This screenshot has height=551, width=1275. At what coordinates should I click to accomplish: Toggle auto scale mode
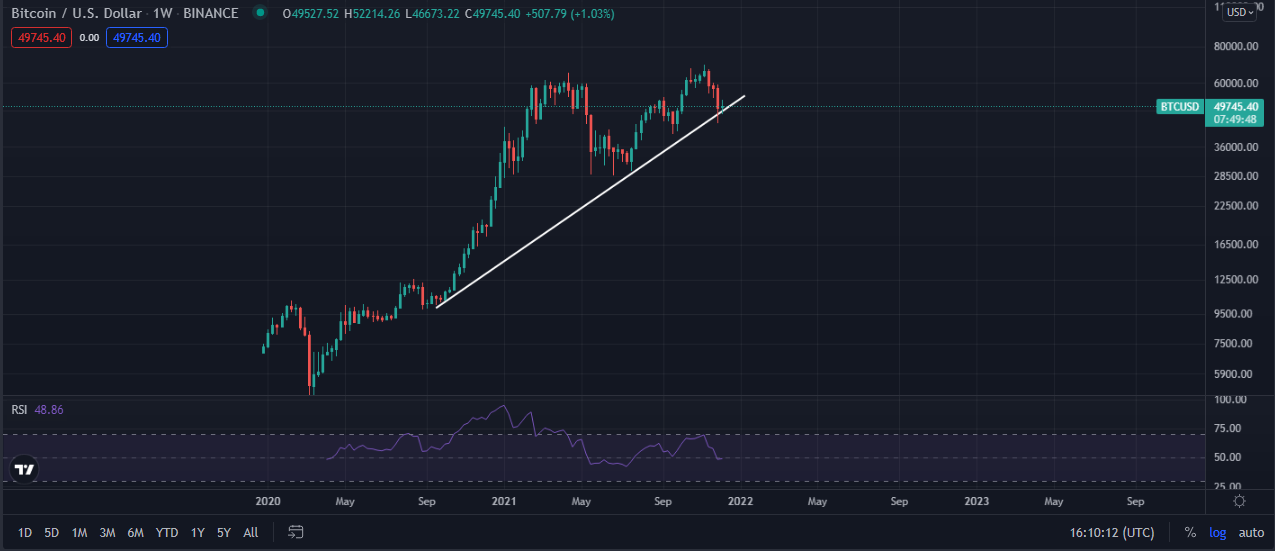tap(1250, 532)
